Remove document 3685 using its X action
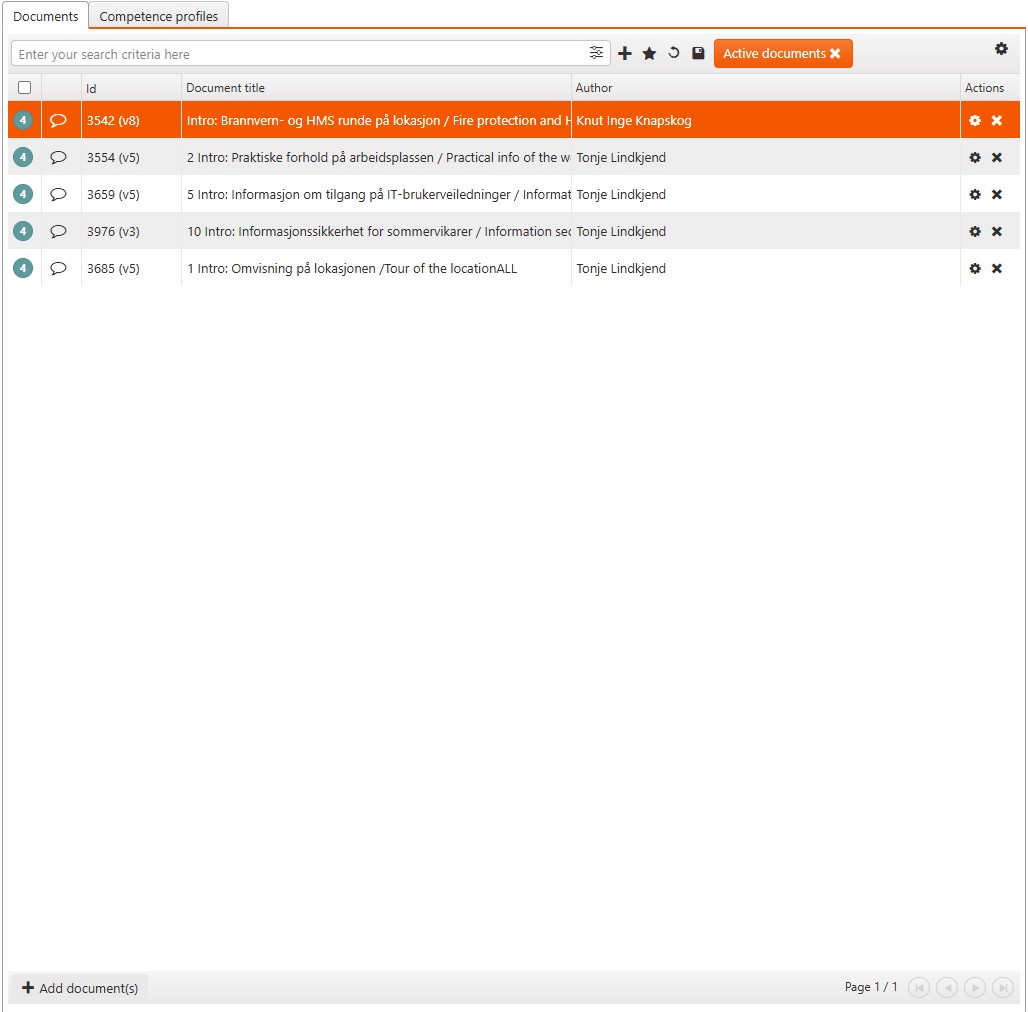This screenshot has height=1012, width=1028. pos(997,268)
